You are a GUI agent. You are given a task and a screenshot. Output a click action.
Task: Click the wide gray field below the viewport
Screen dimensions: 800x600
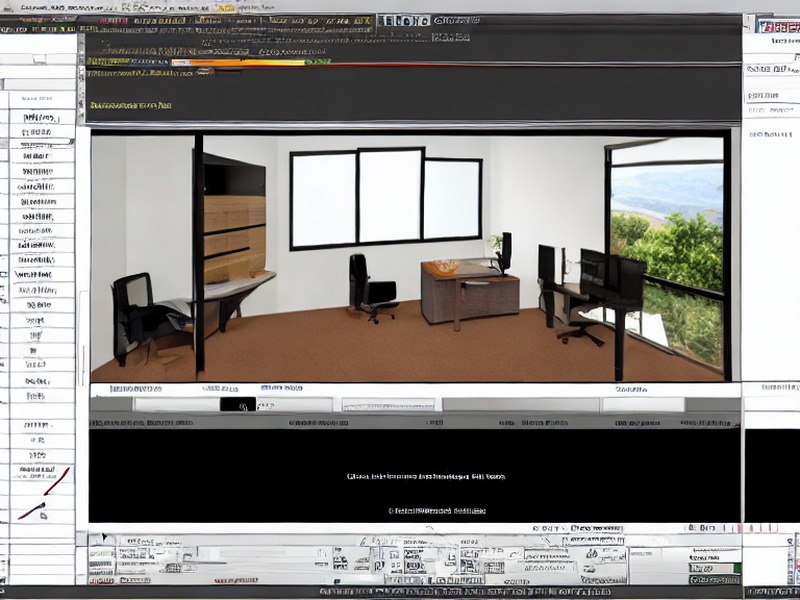pyautogui.click(x=520, y=405)
